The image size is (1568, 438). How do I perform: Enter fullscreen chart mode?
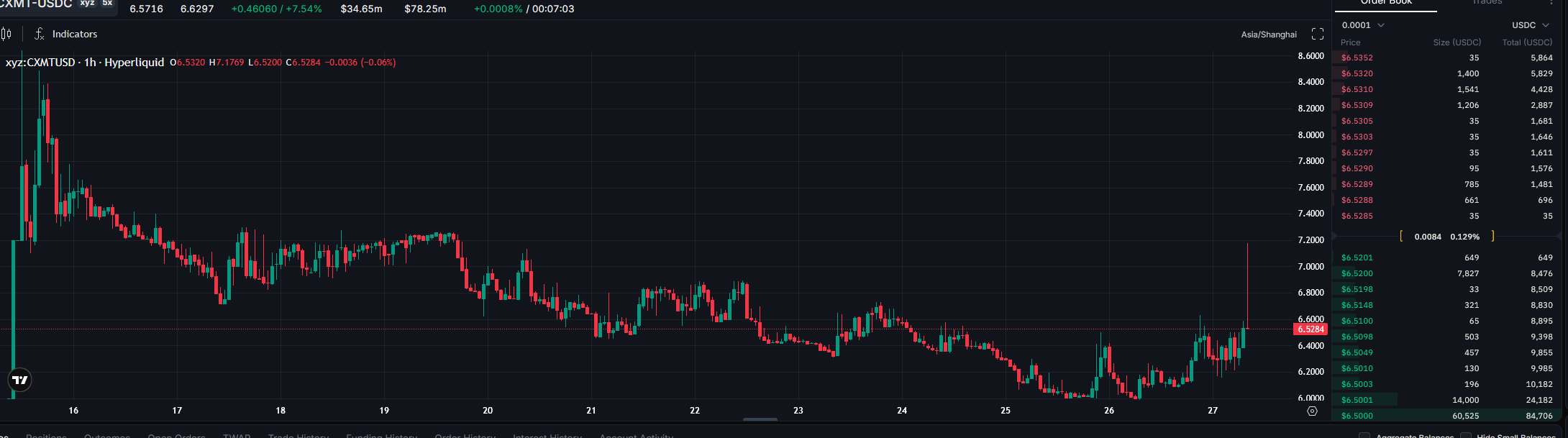point(1318,34)
